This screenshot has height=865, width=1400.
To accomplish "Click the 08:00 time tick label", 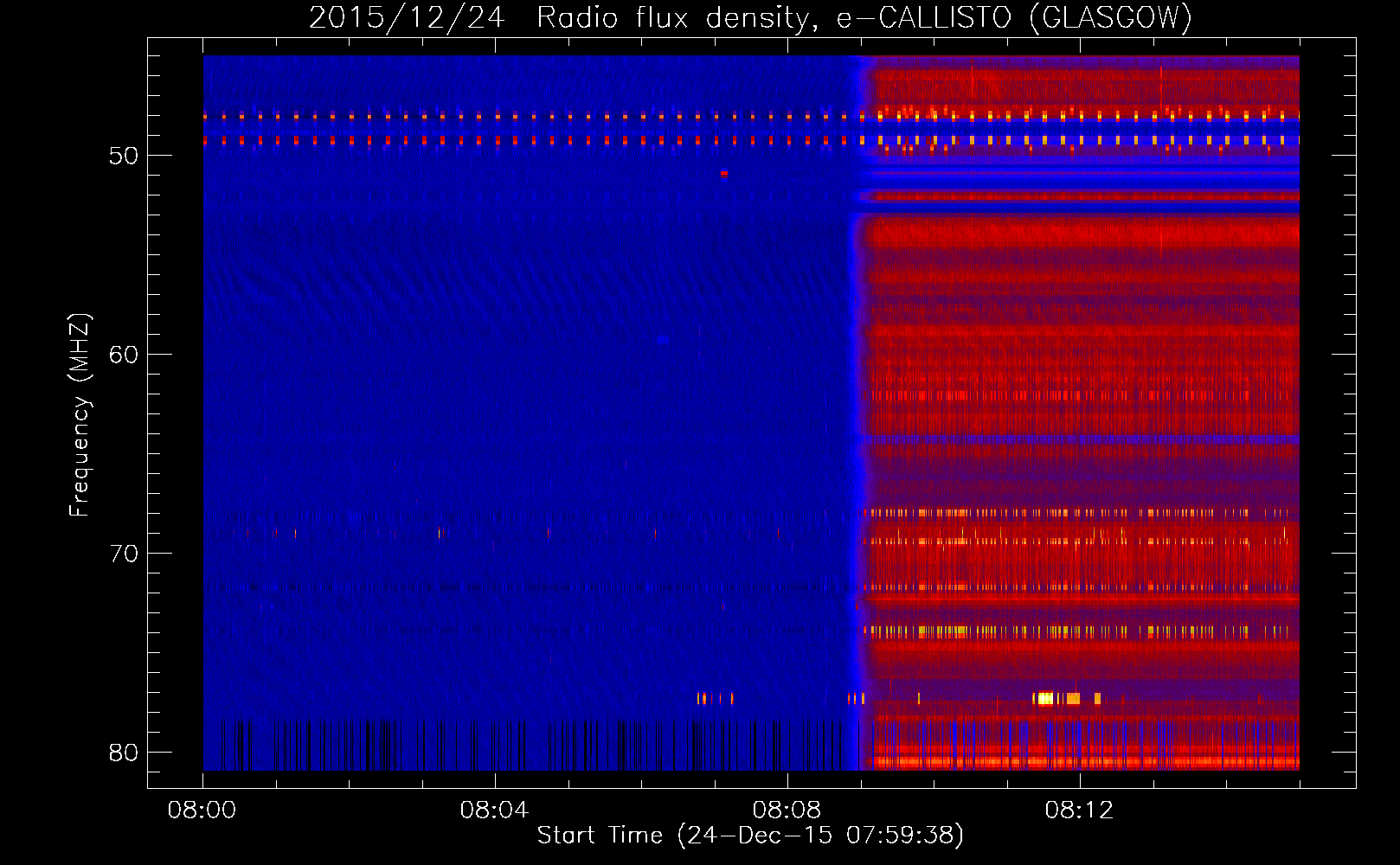I will tap(202, 811).
